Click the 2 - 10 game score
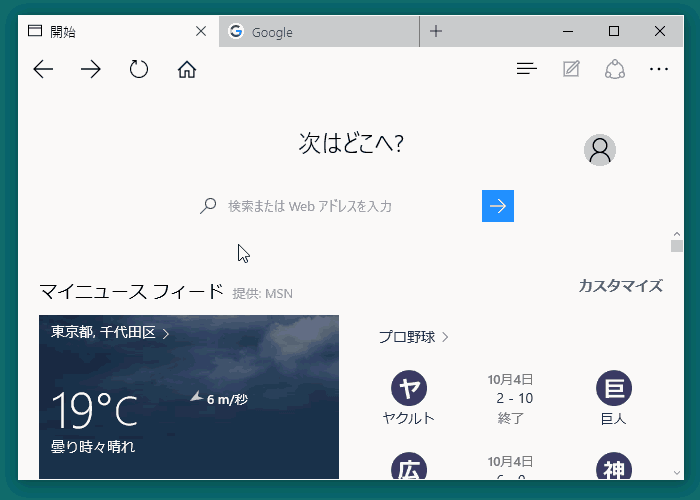Image resolution: width=700 pixels, height=500 pixels. pos(514,398)
